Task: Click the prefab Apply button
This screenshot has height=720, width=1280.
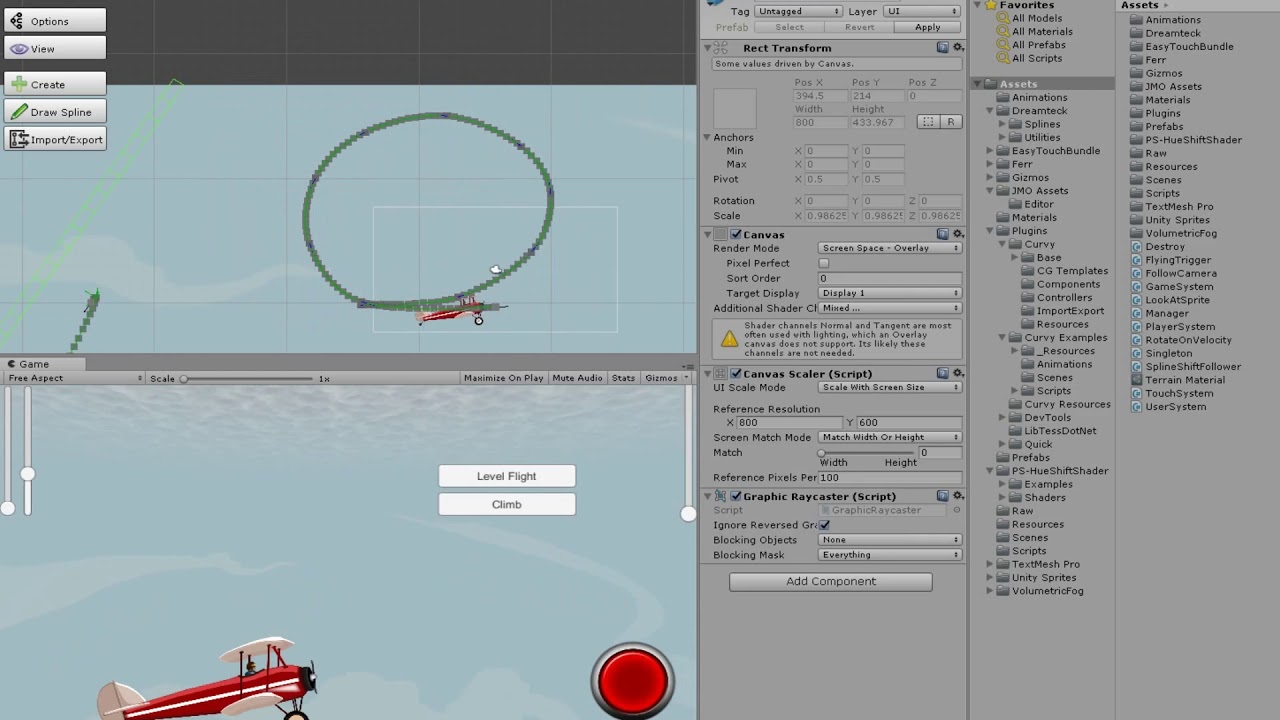Action: tap(927, 27)
